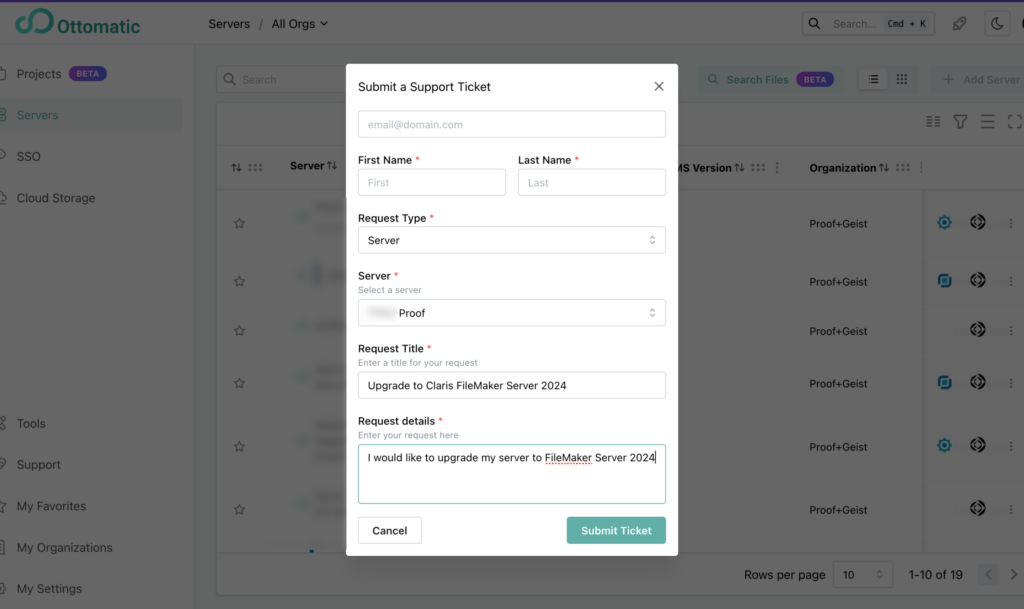This screenshot has height=609, width=1024.
Task: Close the Submit a Support Ticket dialog
Action: point(658,86)
